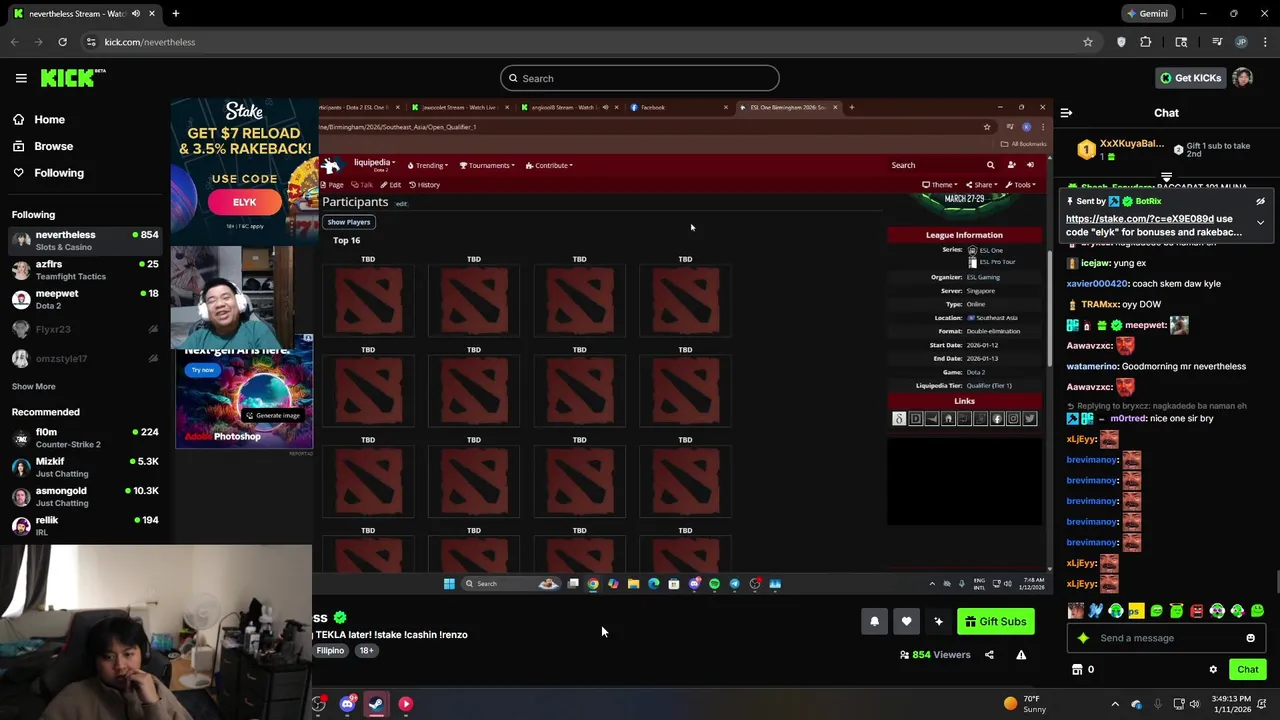Show hidden system tray icons
Viewport: 1280px width, 720px height.
[1115, 704]
